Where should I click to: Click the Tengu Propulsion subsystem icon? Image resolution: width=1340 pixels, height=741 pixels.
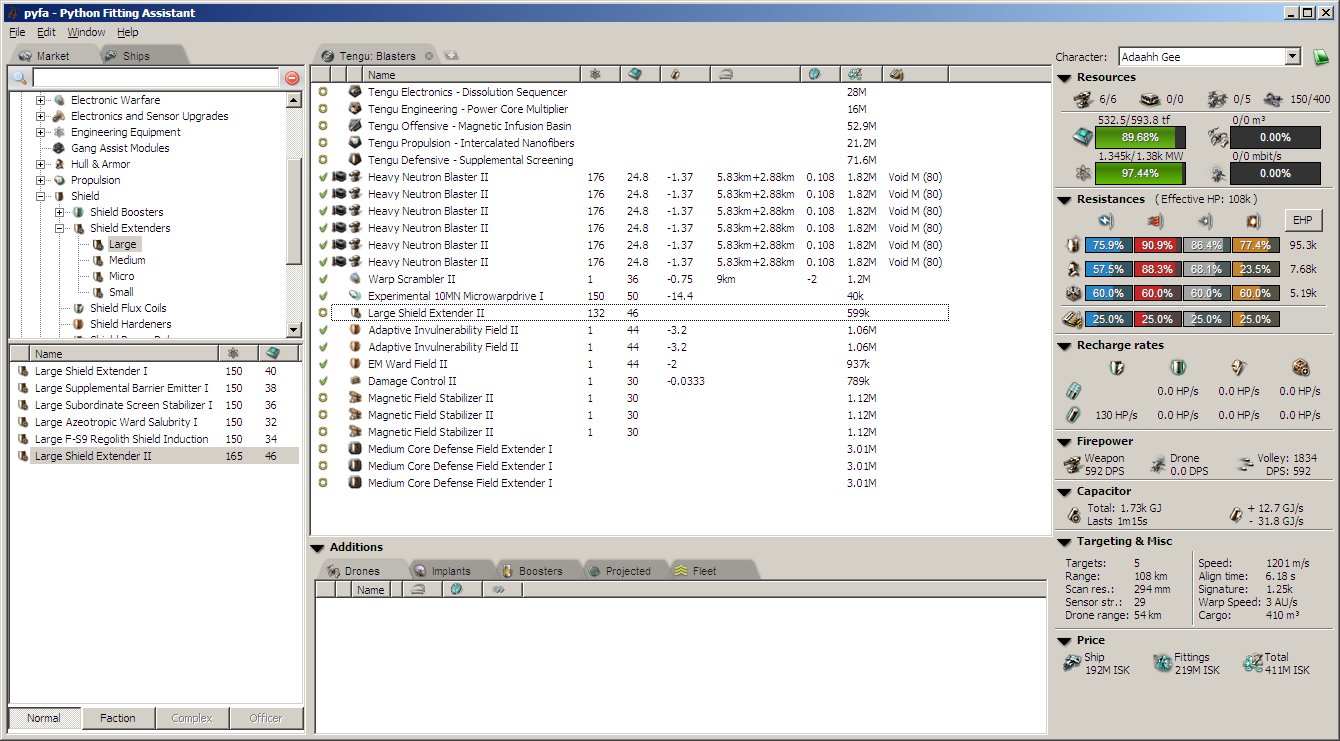pos(355,143)
